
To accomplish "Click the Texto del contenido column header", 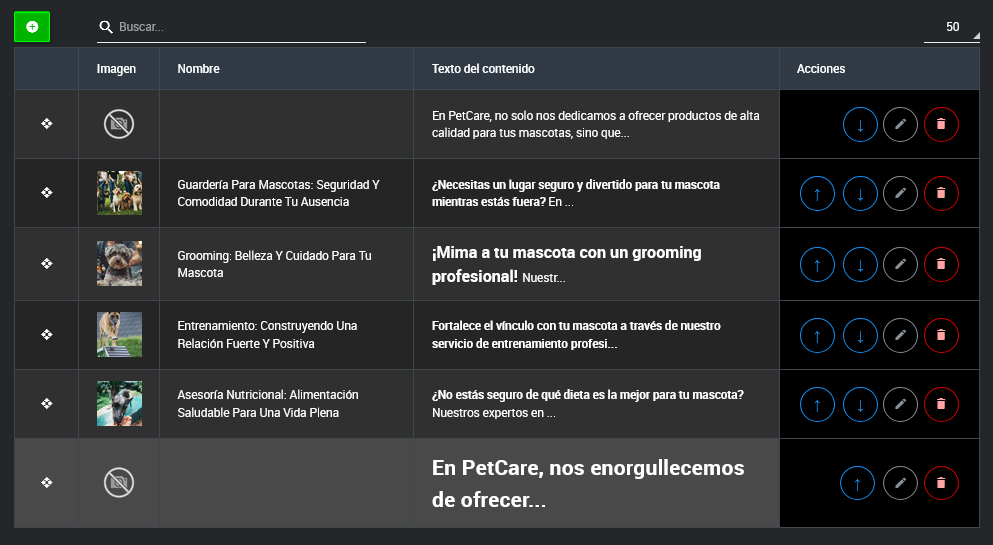I will click(x=483, y=69).
